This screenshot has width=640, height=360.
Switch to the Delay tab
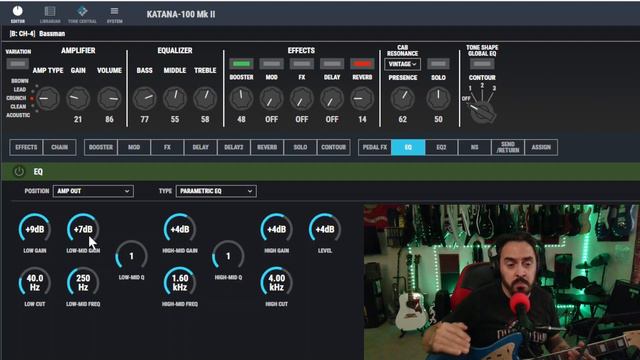(200, 147)
